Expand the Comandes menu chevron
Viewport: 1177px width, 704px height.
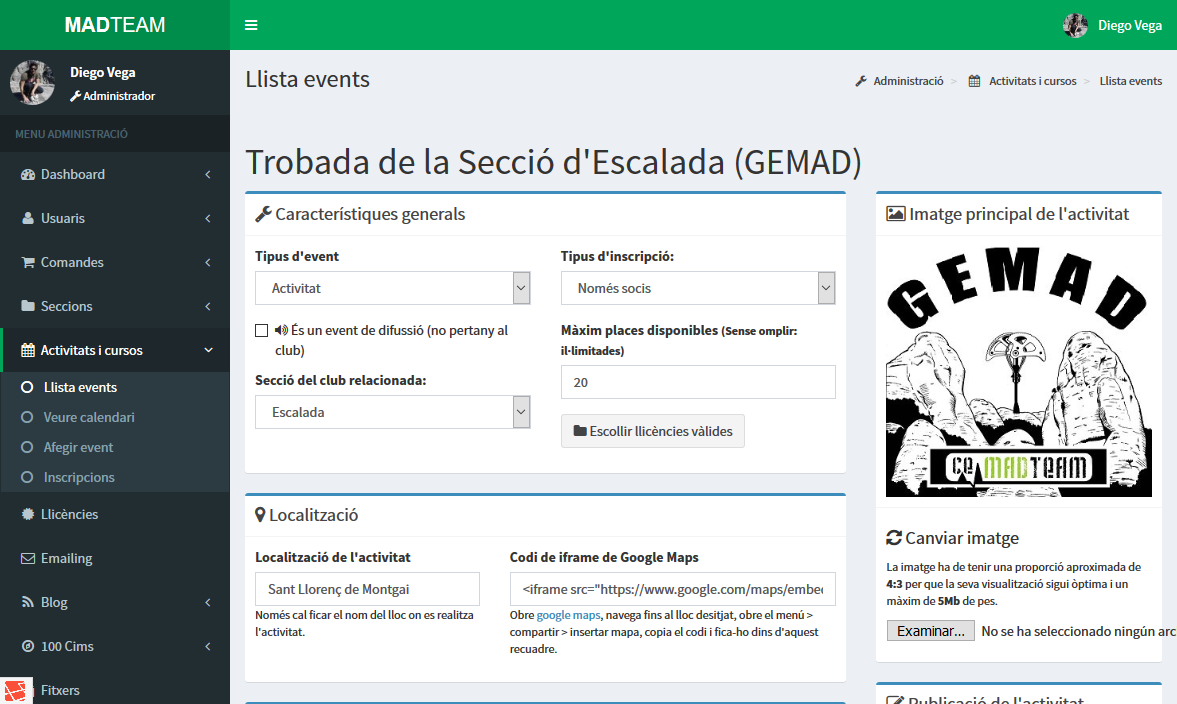(208, 262)
